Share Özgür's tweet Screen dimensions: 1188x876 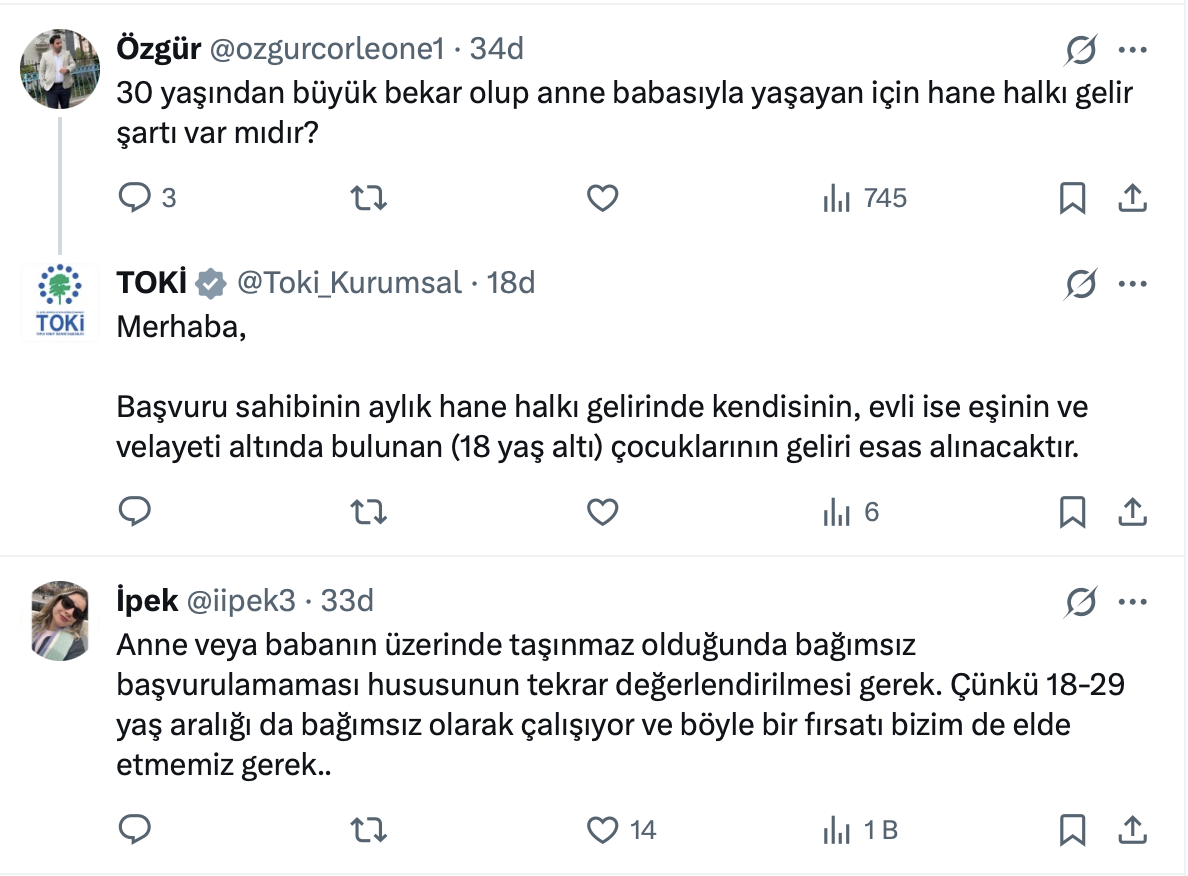click(x=1131, y=198)
